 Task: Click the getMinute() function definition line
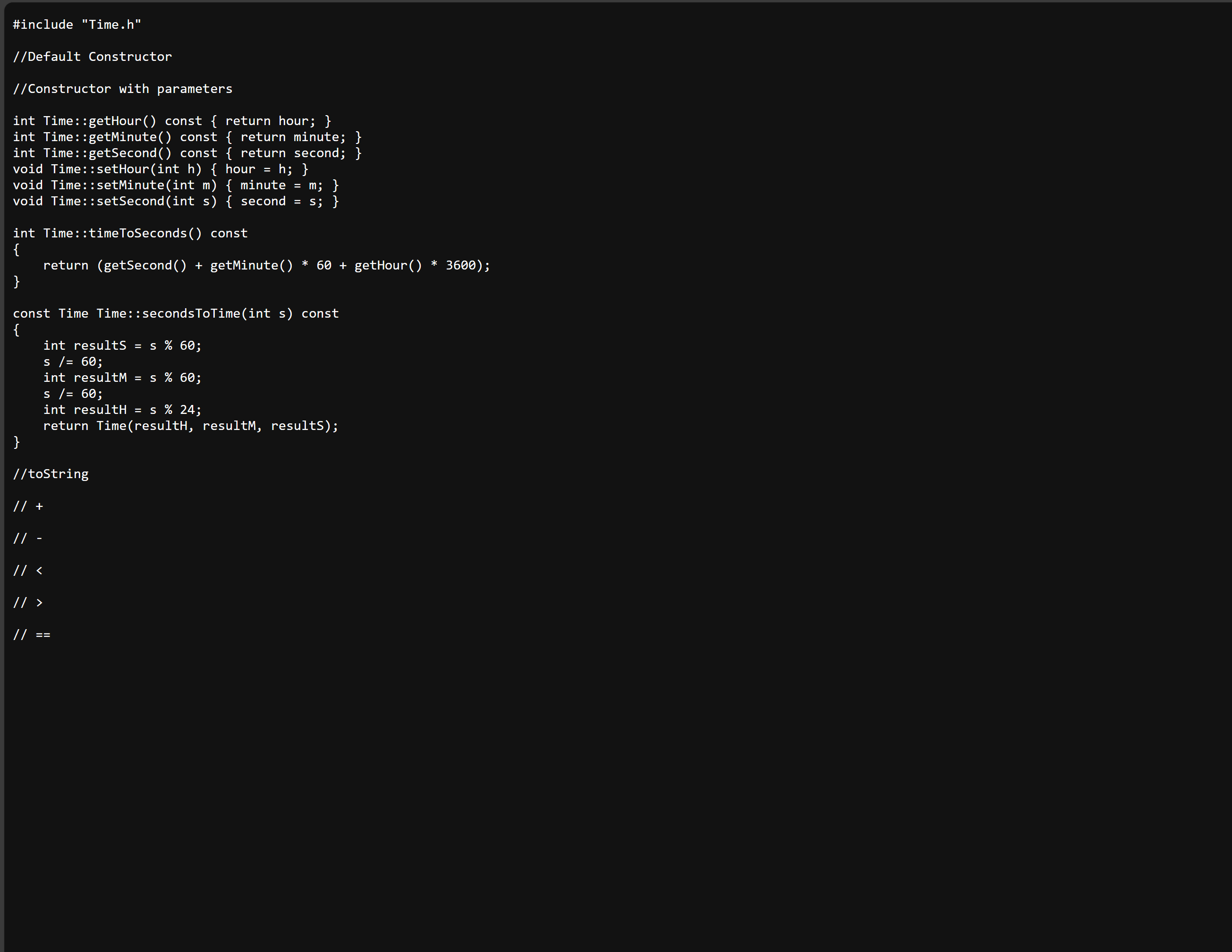[187, 137]
